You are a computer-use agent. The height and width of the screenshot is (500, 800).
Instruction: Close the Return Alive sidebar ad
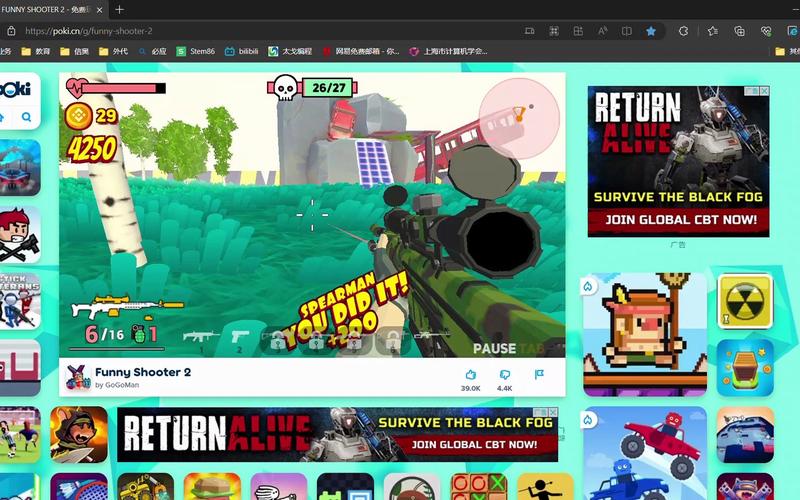[x=764, y=91]
